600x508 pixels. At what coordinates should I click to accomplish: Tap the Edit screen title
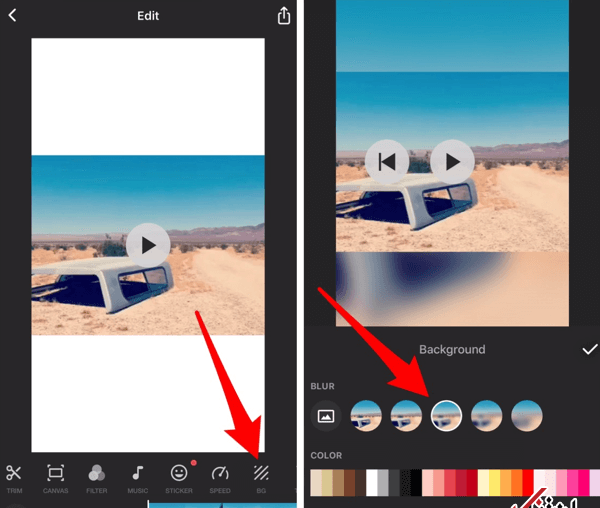pyautogui.click(x=148, y=16)
